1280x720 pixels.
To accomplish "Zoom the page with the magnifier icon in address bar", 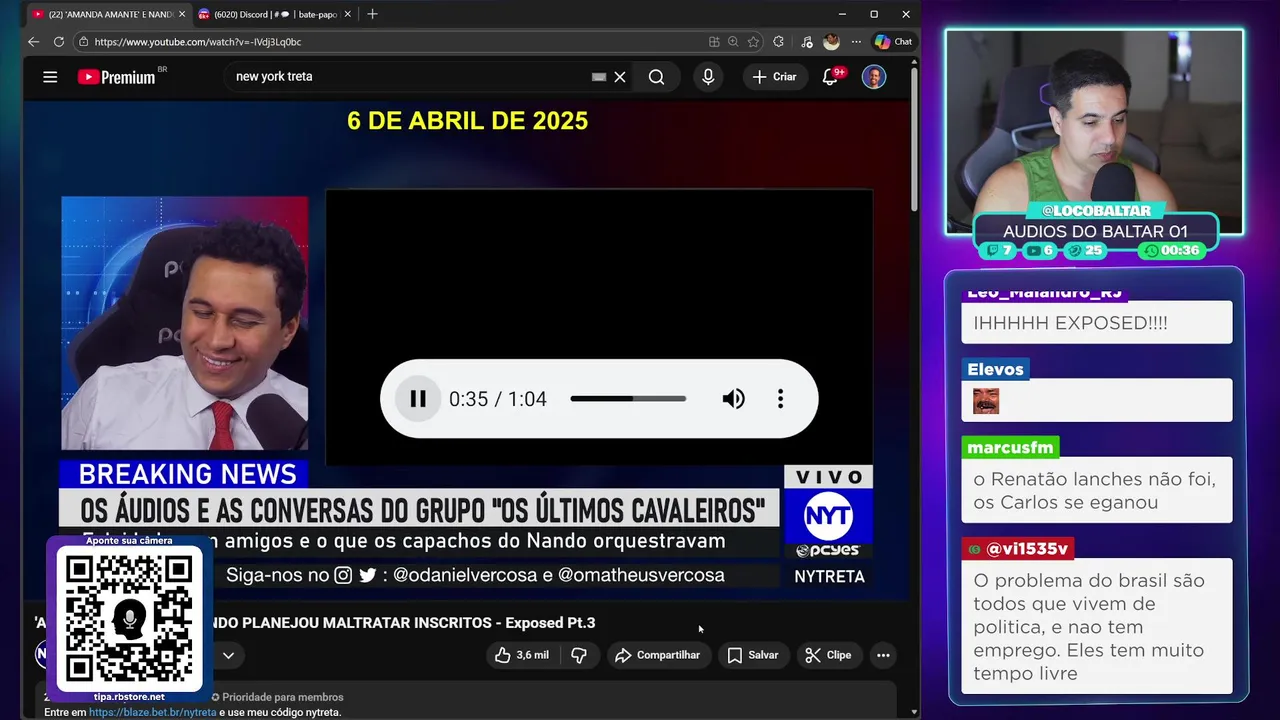I will coord(733,42).
